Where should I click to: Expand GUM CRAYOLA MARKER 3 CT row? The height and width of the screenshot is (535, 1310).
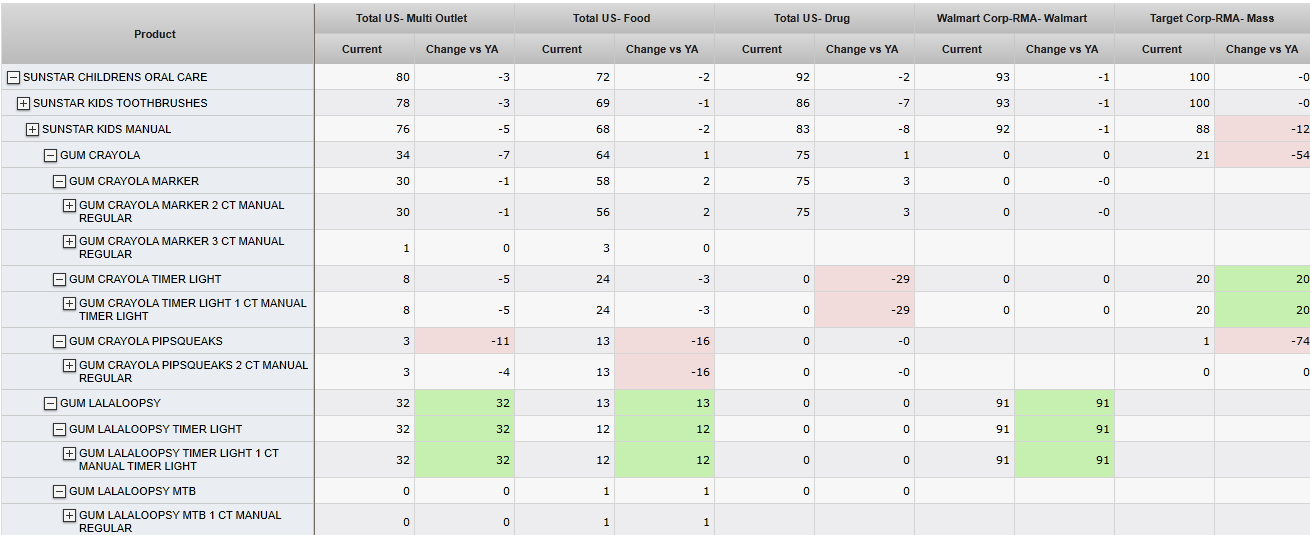(70, 241)
